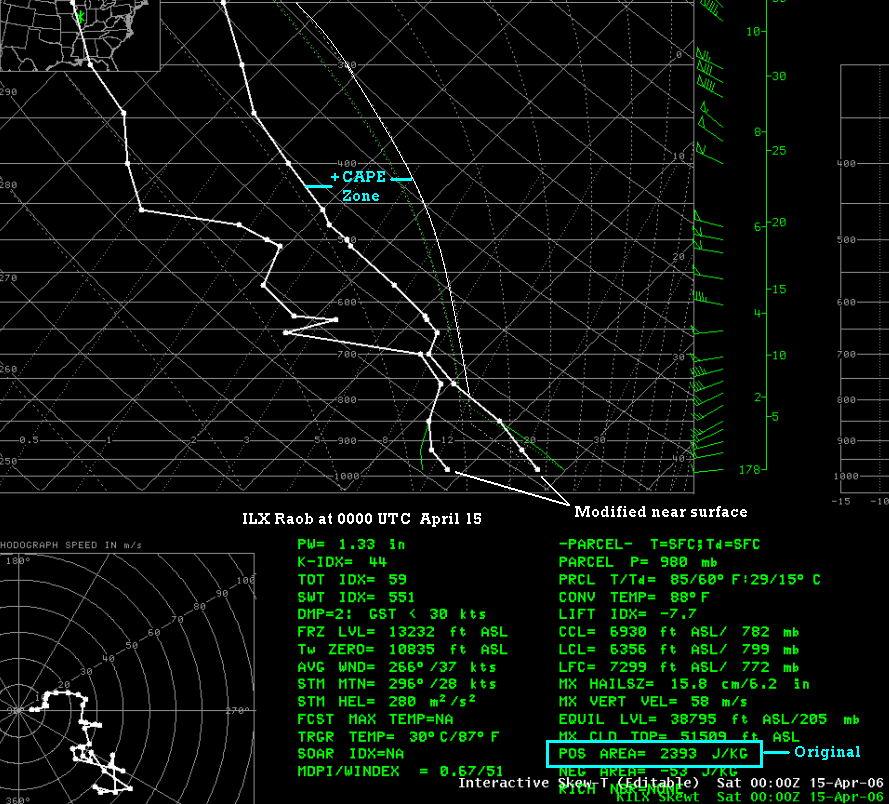This screenshot has width=889, height=804.
Task: Select the 'TOT IDX= 59' line
Action: (x=352, y=579)
